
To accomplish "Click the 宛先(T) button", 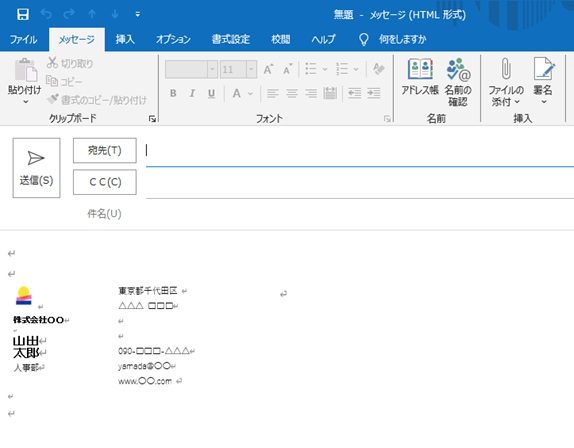I will [105, 150].
